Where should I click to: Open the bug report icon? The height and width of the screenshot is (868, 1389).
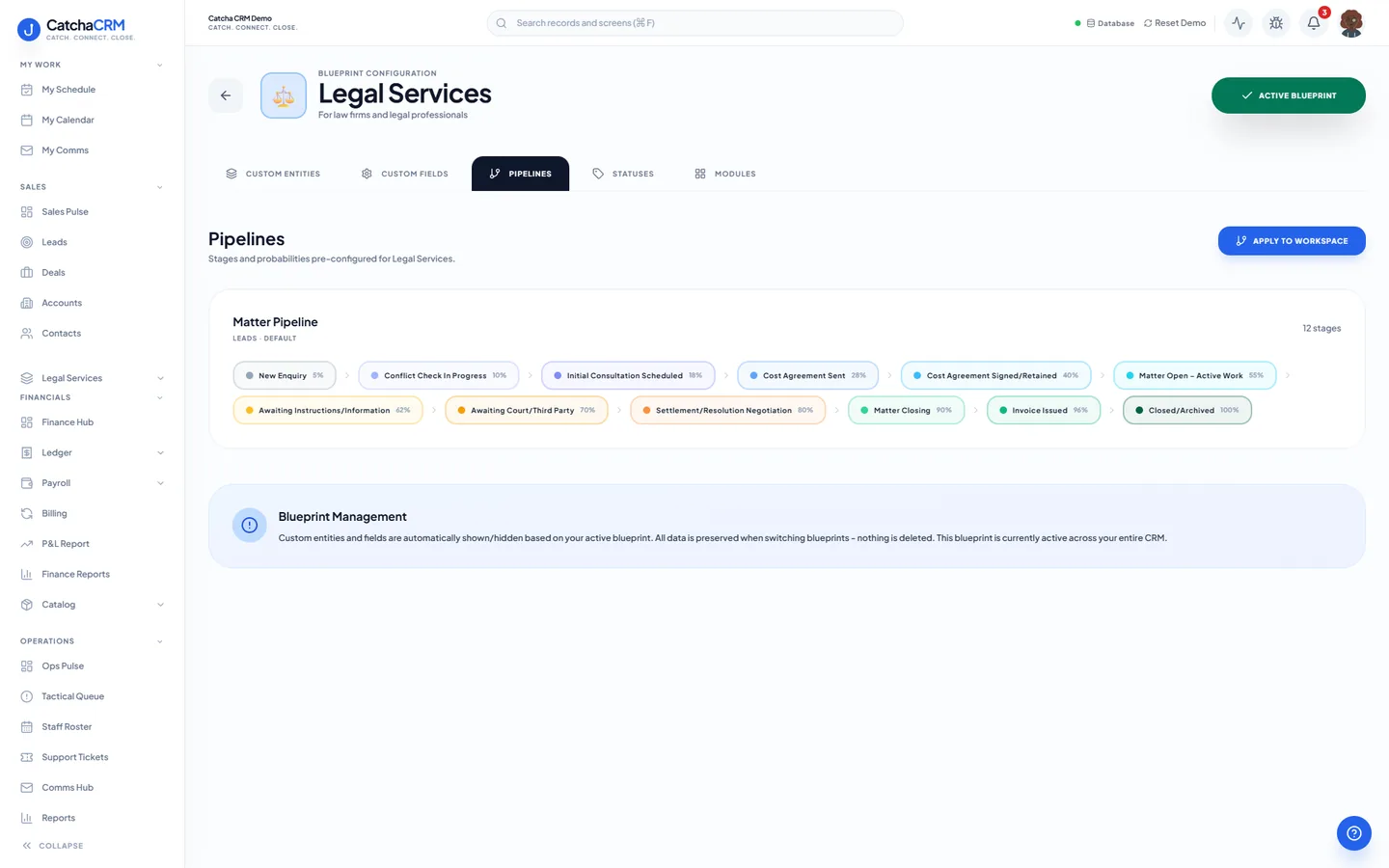[1276, 23]
